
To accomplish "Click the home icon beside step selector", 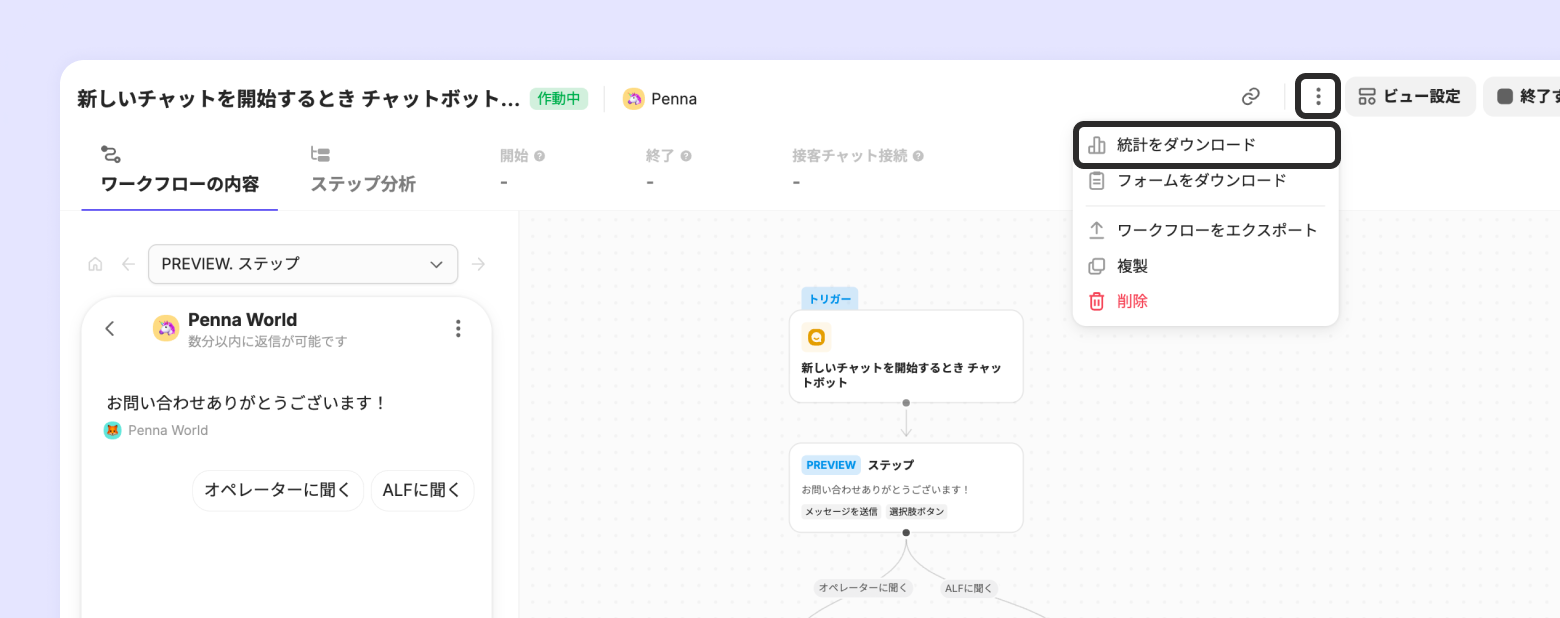I will point(96,265).
